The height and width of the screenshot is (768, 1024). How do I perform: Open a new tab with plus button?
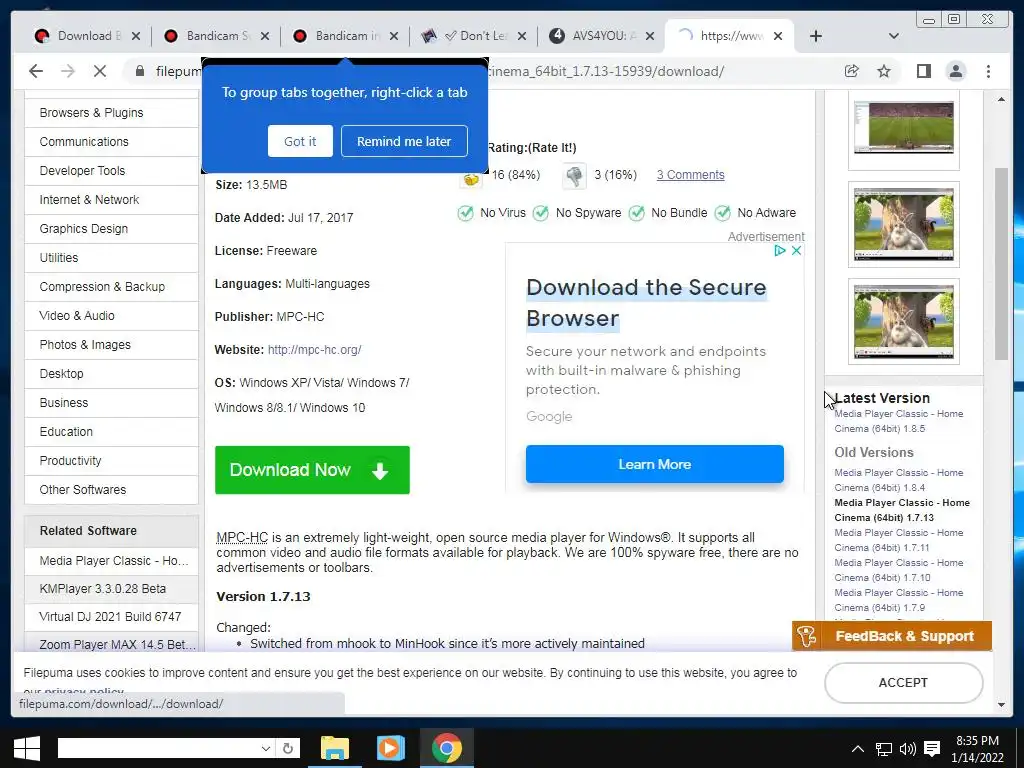pyautogui.click(x=816, y=36)
